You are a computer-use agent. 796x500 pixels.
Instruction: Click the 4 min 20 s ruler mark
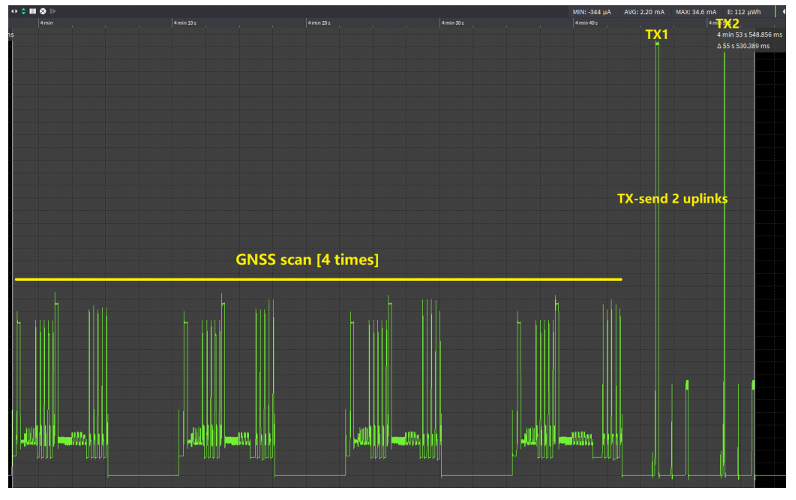pyautogui.click(x=318, y=22)
